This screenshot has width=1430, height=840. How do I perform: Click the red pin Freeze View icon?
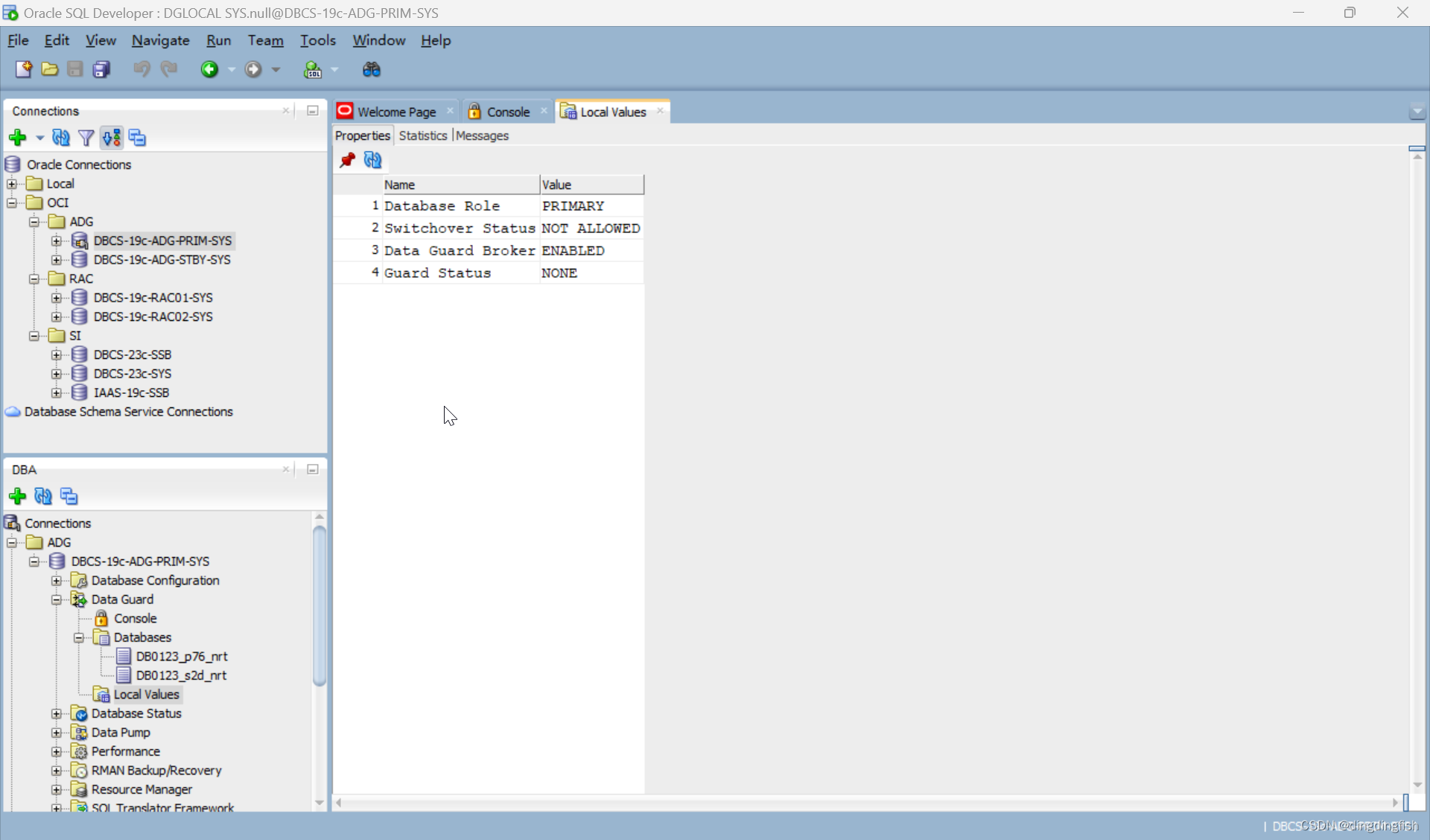347,160
